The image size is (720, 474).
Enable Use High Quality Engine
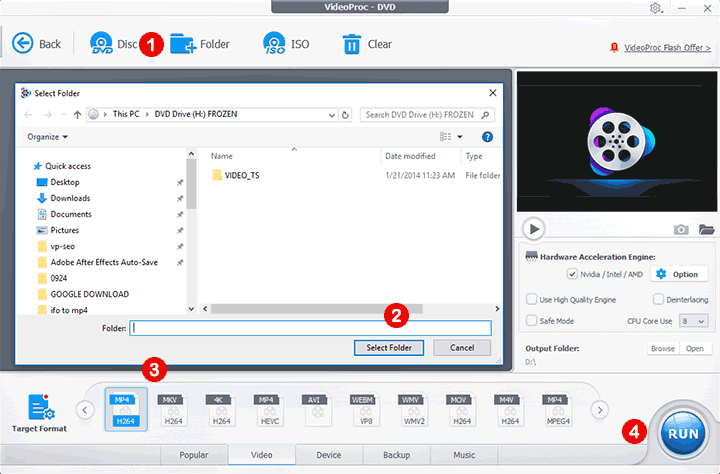pos(531,299)
